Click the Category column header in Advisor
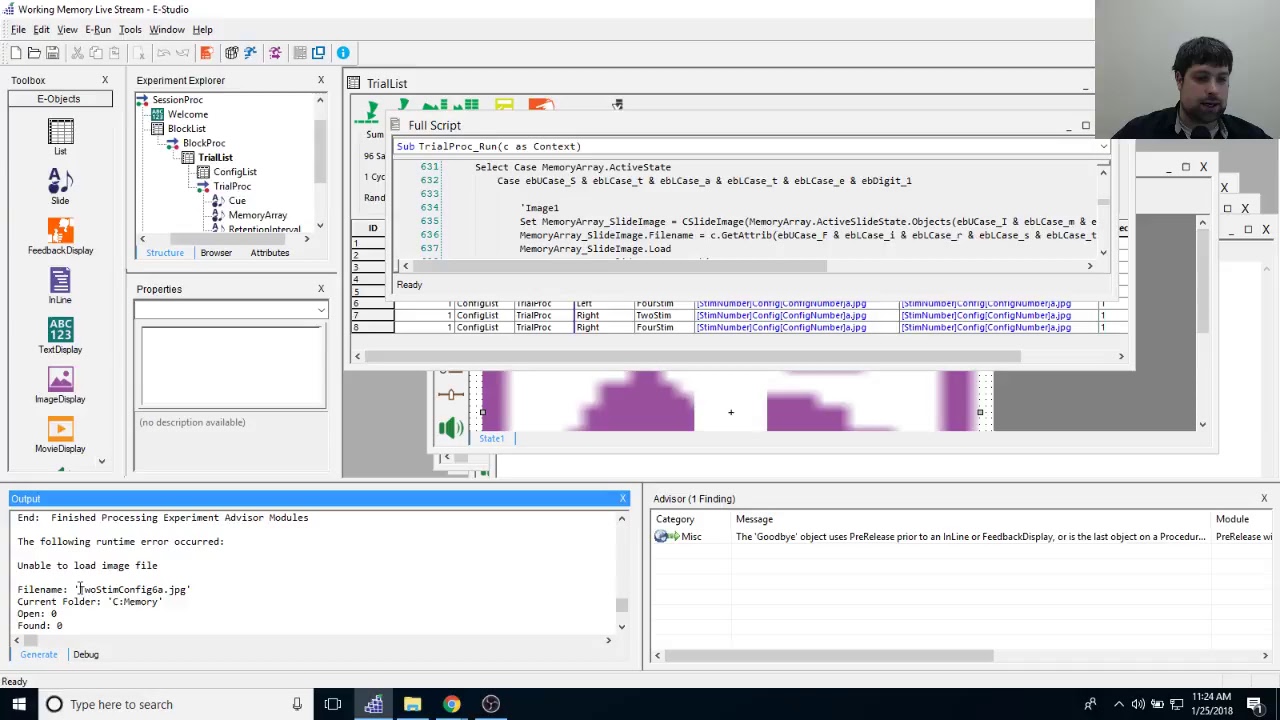1280x720 pixels. (675, 519)
